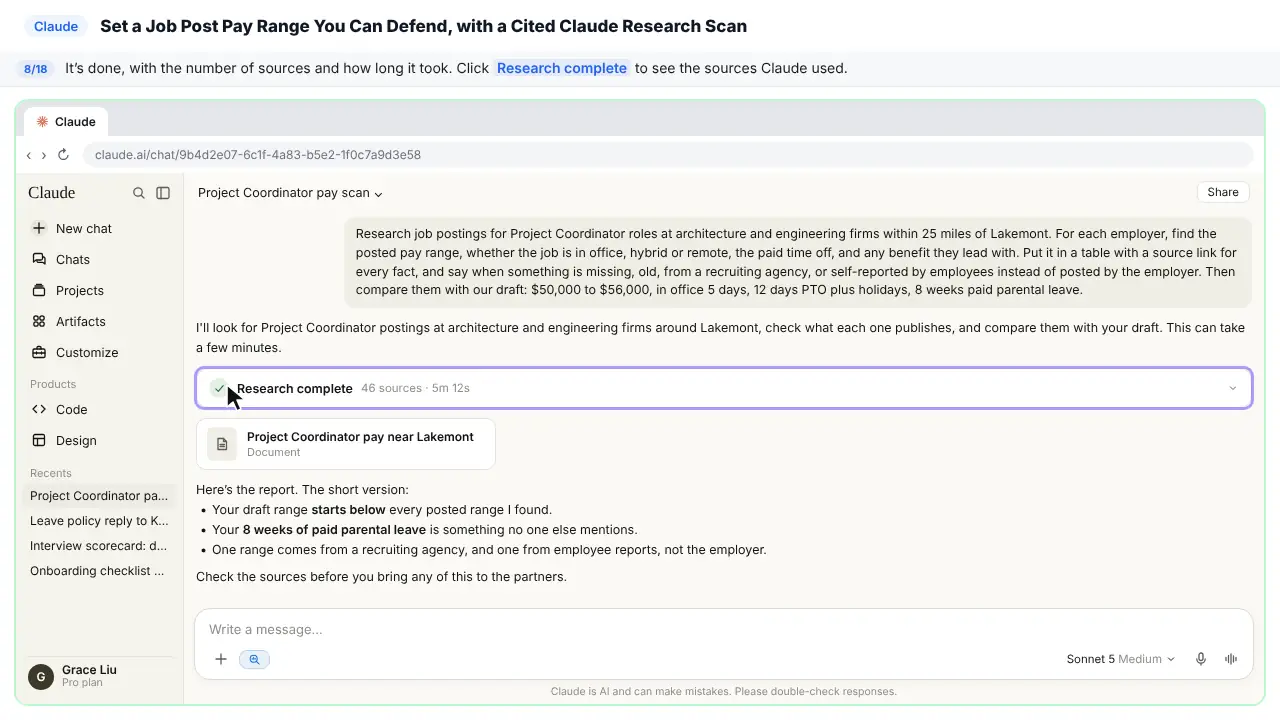Viewport: 1280px width, 720px height.
Task: Click the Research complete checkmark icon
Action: 219,388
